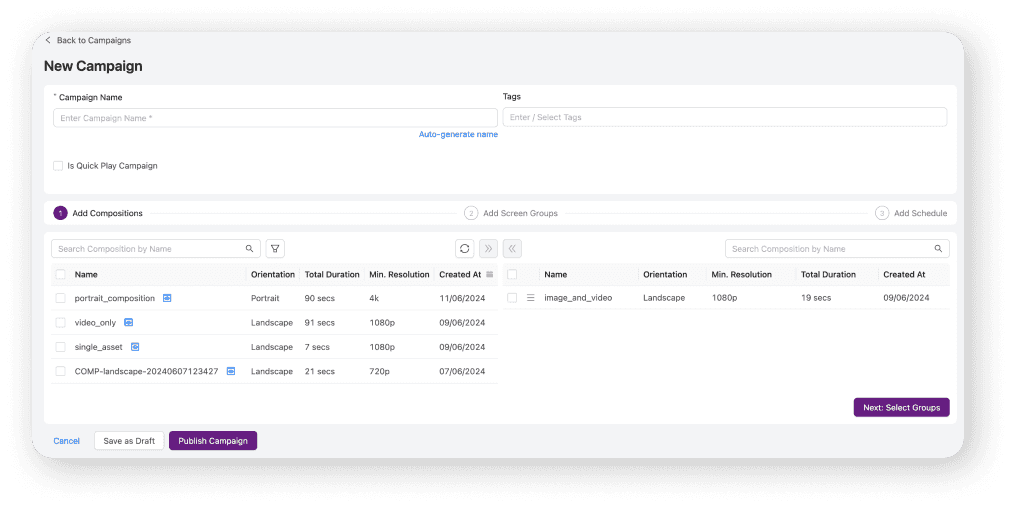Select the image_and_video row checkbox
The width and height of the screenshot is (1012, 506).
(512, 298)
